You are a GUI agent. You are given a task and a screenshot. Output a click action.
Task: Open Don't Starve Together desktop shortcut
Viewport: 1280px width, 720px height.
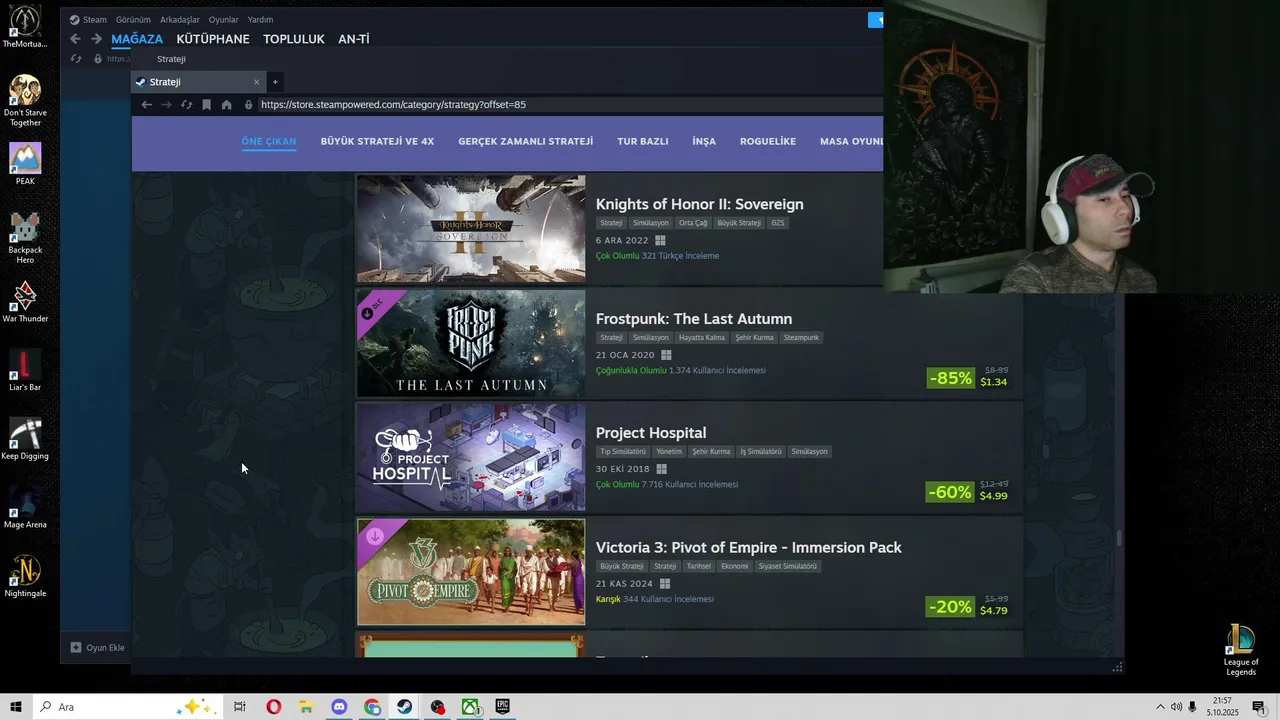(x=25, y=100)
